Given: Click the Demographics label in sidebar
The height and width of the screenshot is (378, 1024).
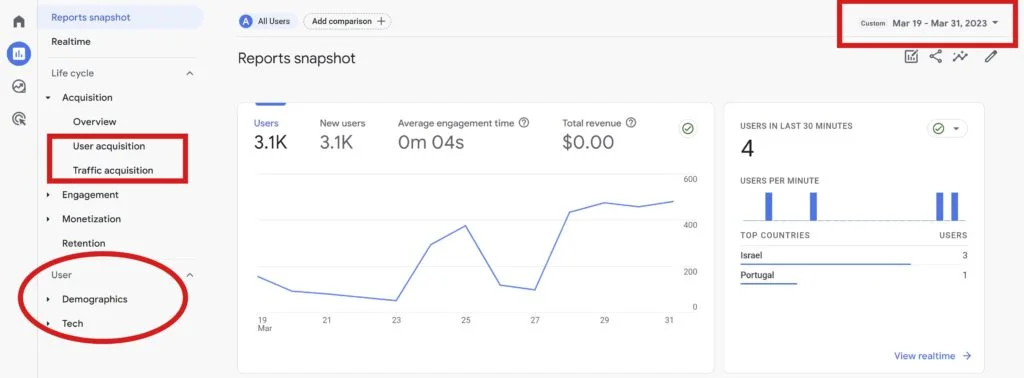Looking at the screenshot, I should click(x=95, y=299).
